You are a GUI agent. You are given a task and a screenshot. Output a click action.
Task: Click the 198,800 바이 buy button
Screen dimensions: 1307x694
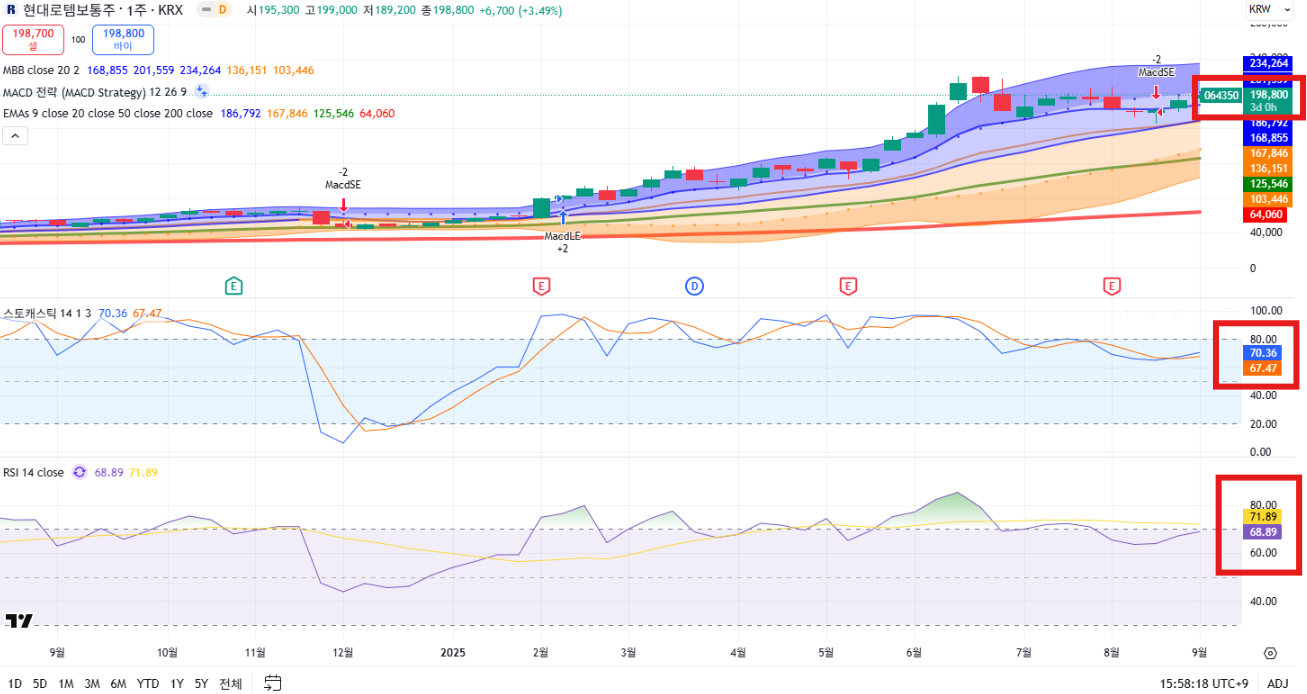(x=123, y=40)
